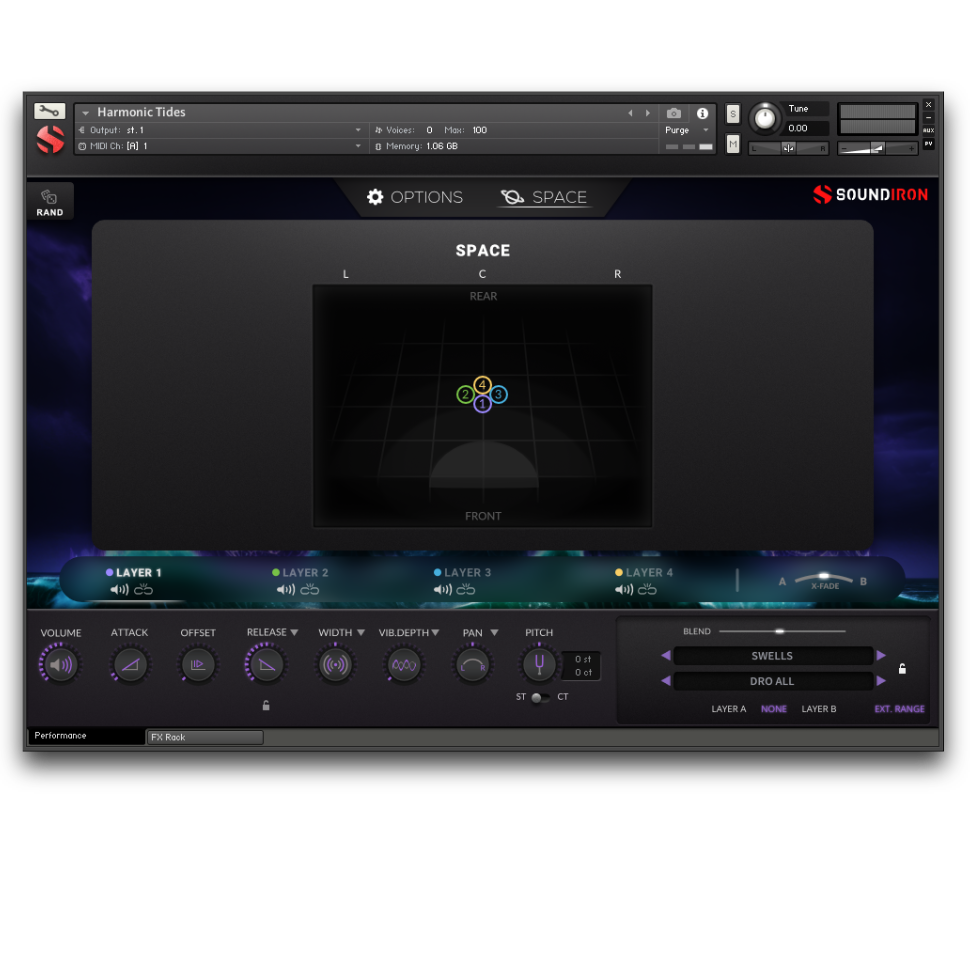Select position marker 4 in space grid
The width and height of the screenshot is (970, 970).
483,385
